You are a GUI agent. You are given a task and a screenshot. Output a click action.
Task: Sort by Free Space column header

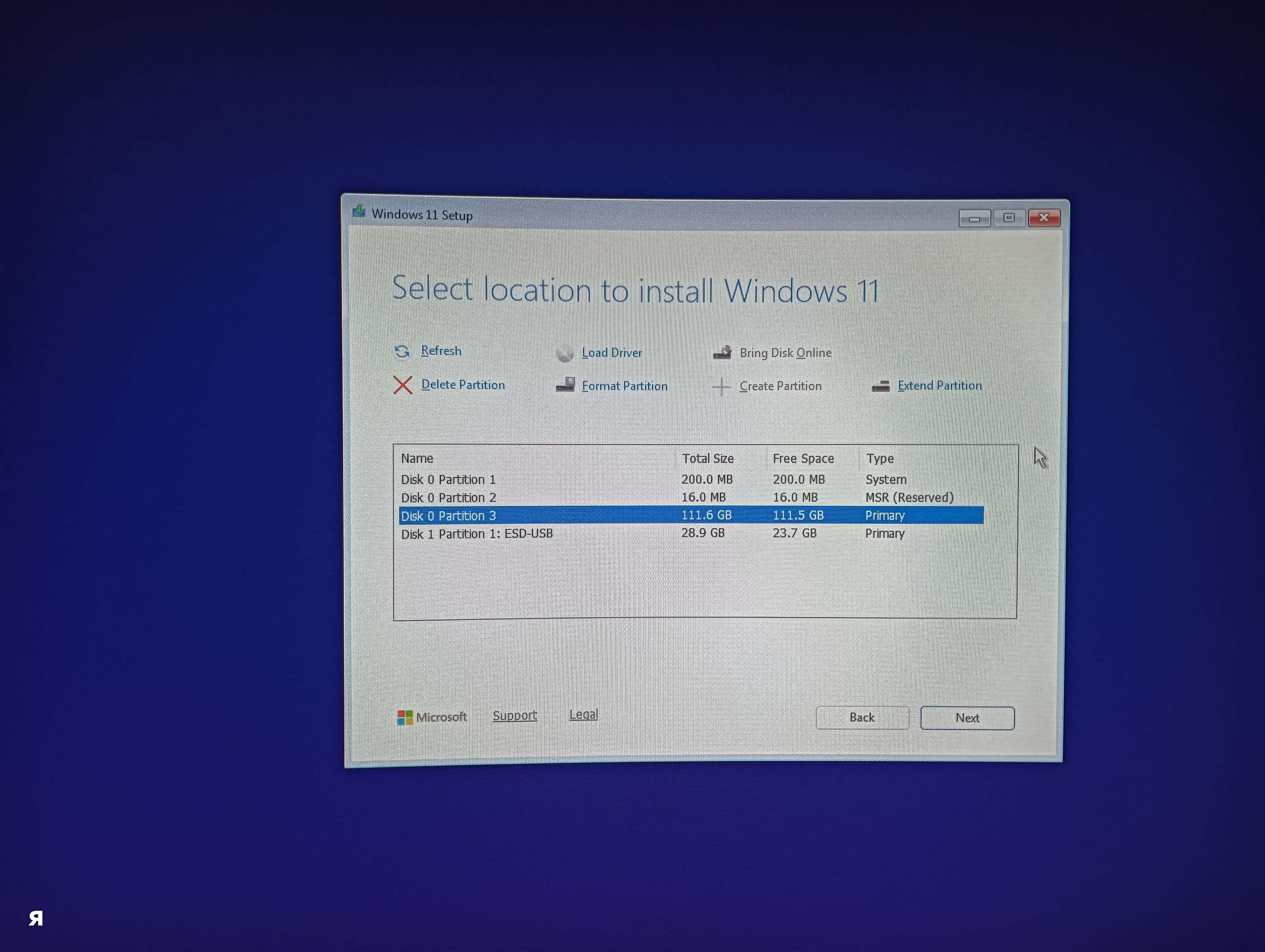click(x=803, y=458)
